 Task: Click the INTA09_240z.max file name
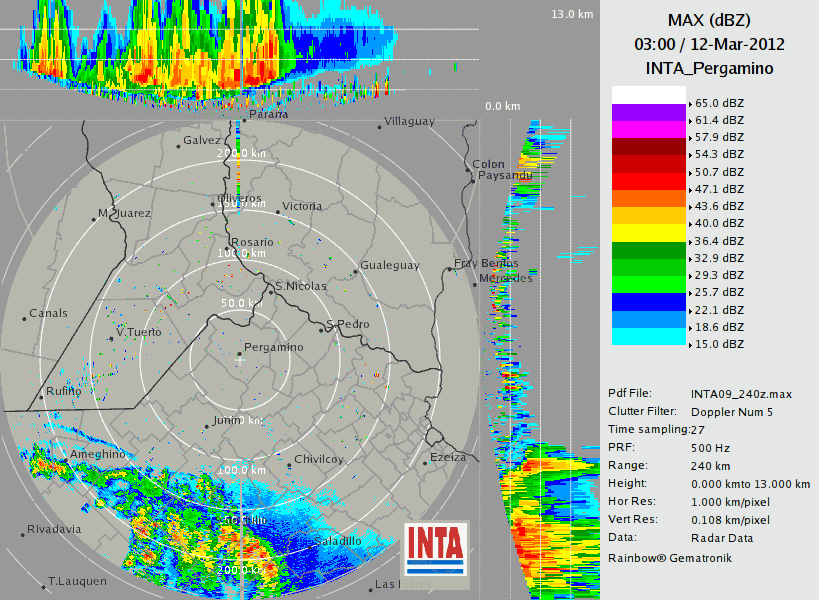click(x=741, y=394)
